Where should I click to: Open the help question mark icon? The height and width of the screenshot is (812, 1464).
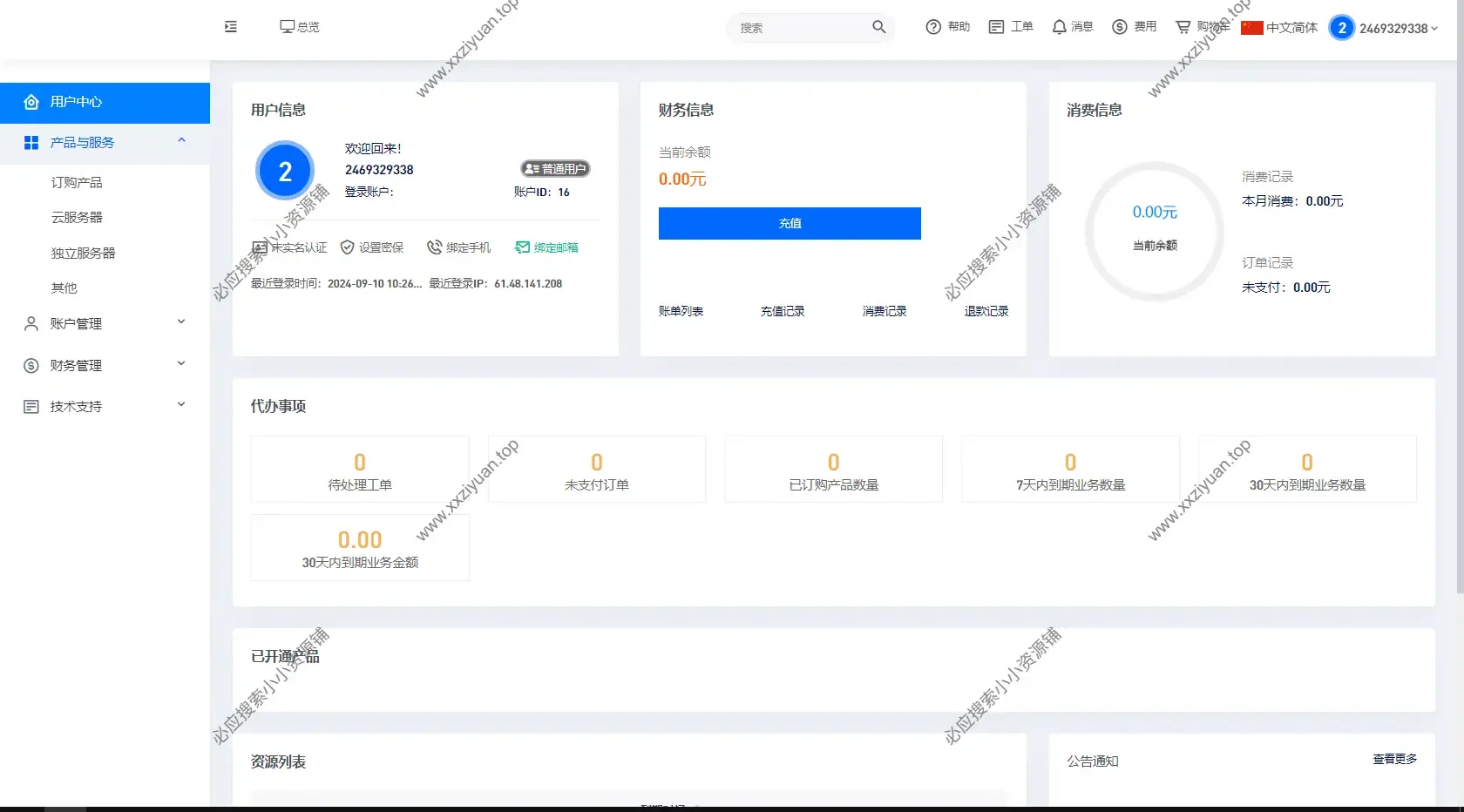(x=933, y=27)
